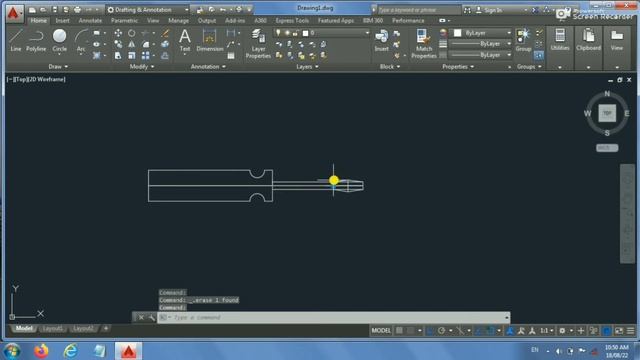Click the TOP face of the ViewCube
This screenshot has width=640, height=360.
tap(607, 113)
